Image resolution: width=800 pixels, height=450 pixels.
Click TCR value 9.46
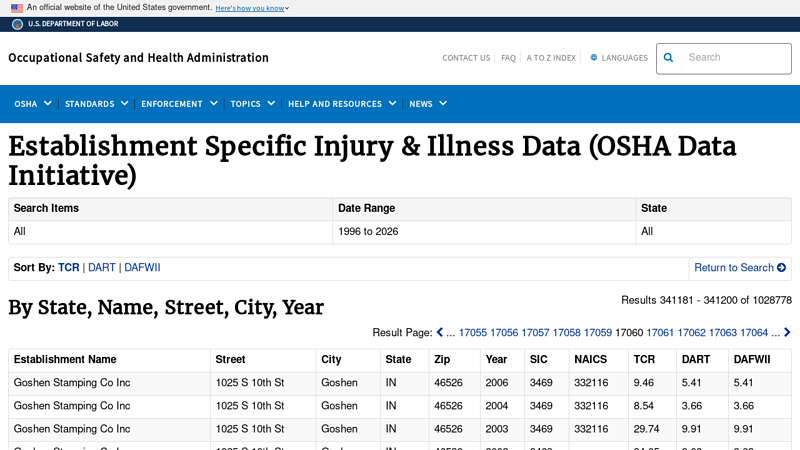tap(643, 383)
